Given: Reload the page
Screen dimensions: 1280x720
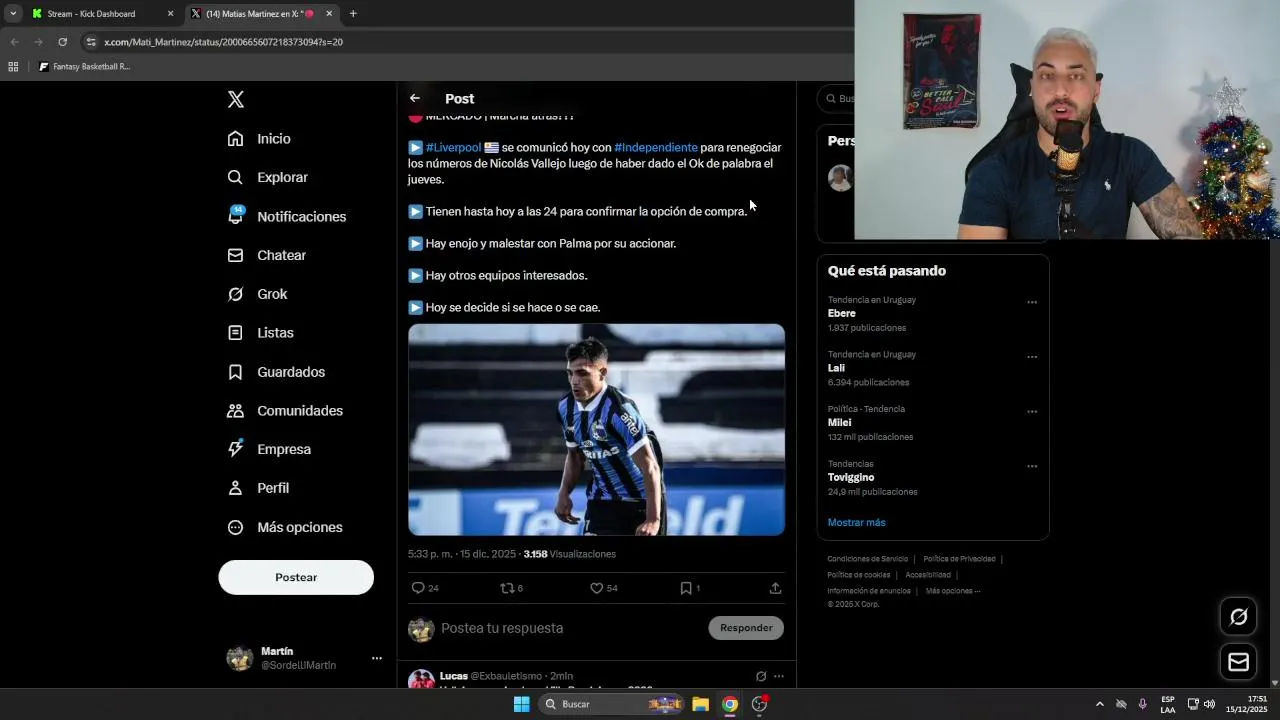Looking at the screenshot, I should point(62,42).
